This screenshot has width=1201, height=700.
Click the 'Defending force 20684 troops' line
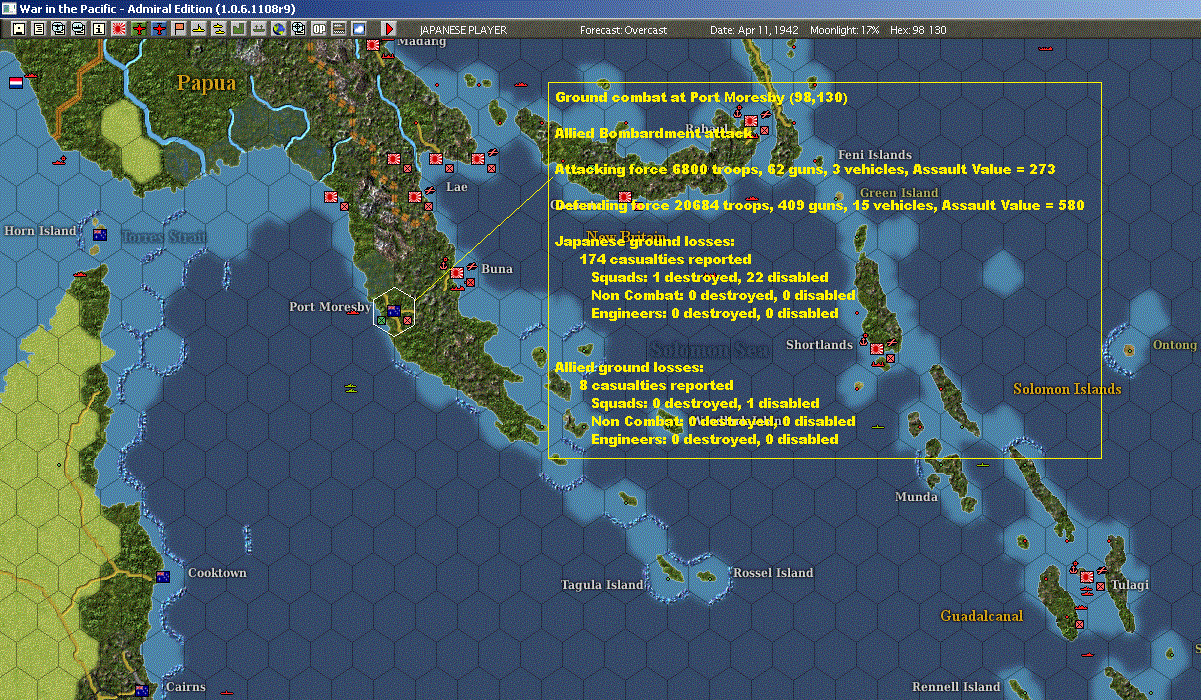click(820, 205)
